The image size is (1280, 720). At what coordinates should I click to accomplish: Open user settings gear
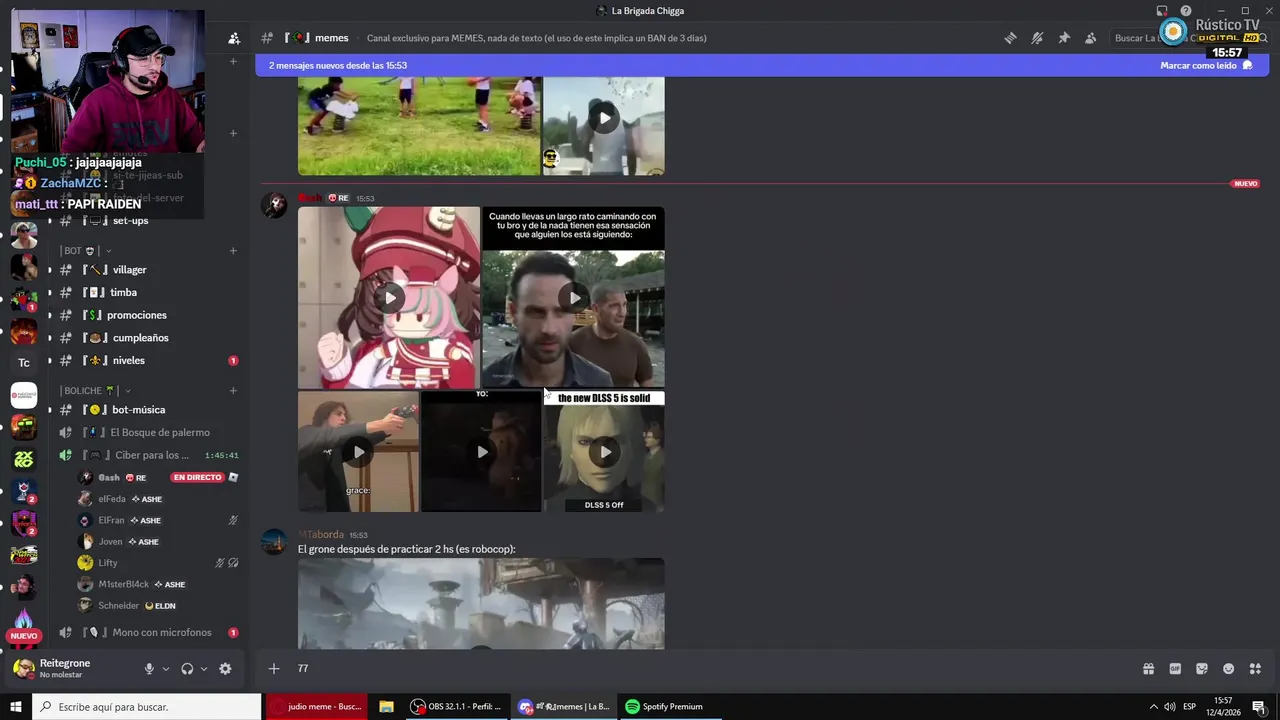click(225, 669)
